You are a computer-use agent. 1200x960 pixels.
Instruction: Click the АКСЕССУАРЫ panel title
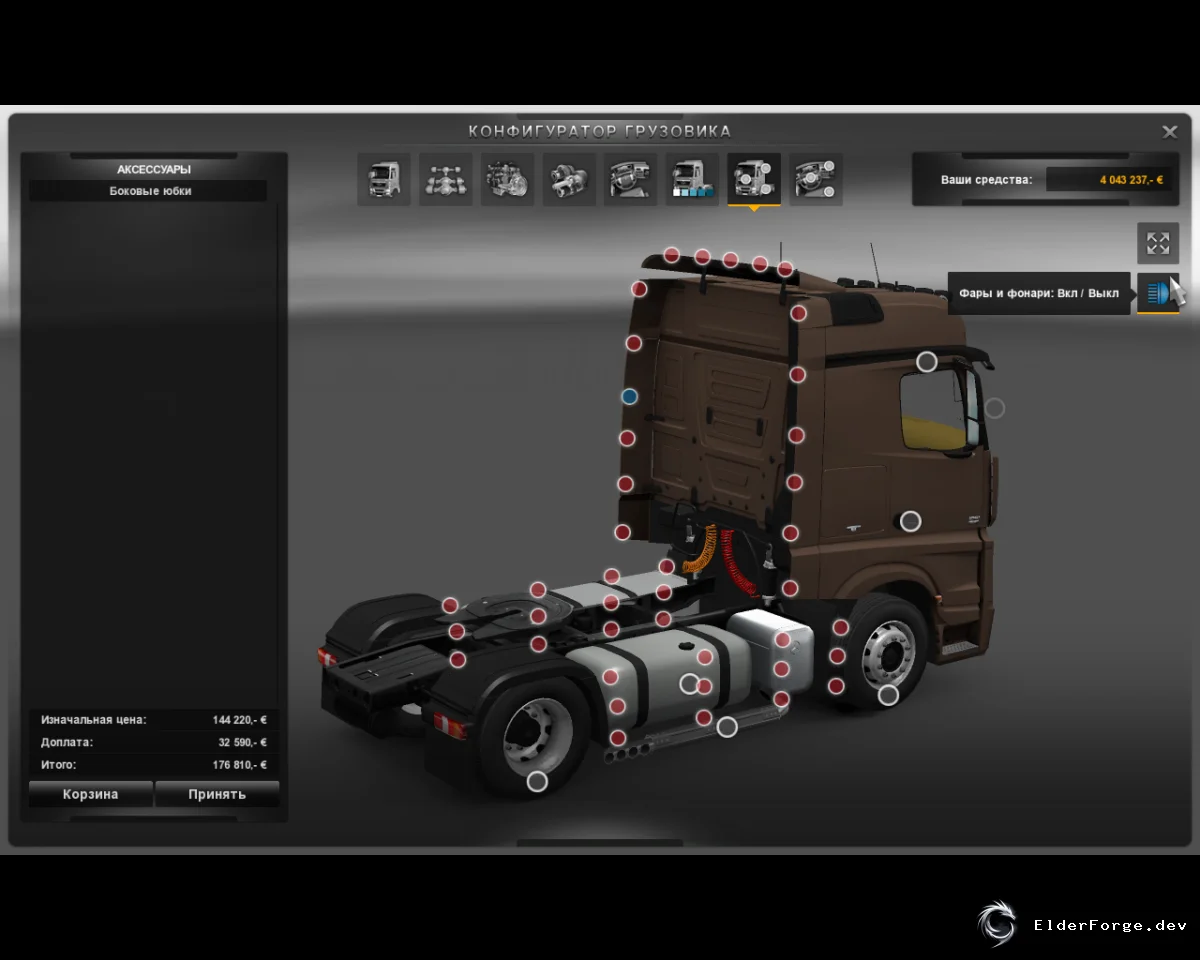[154, 169]
